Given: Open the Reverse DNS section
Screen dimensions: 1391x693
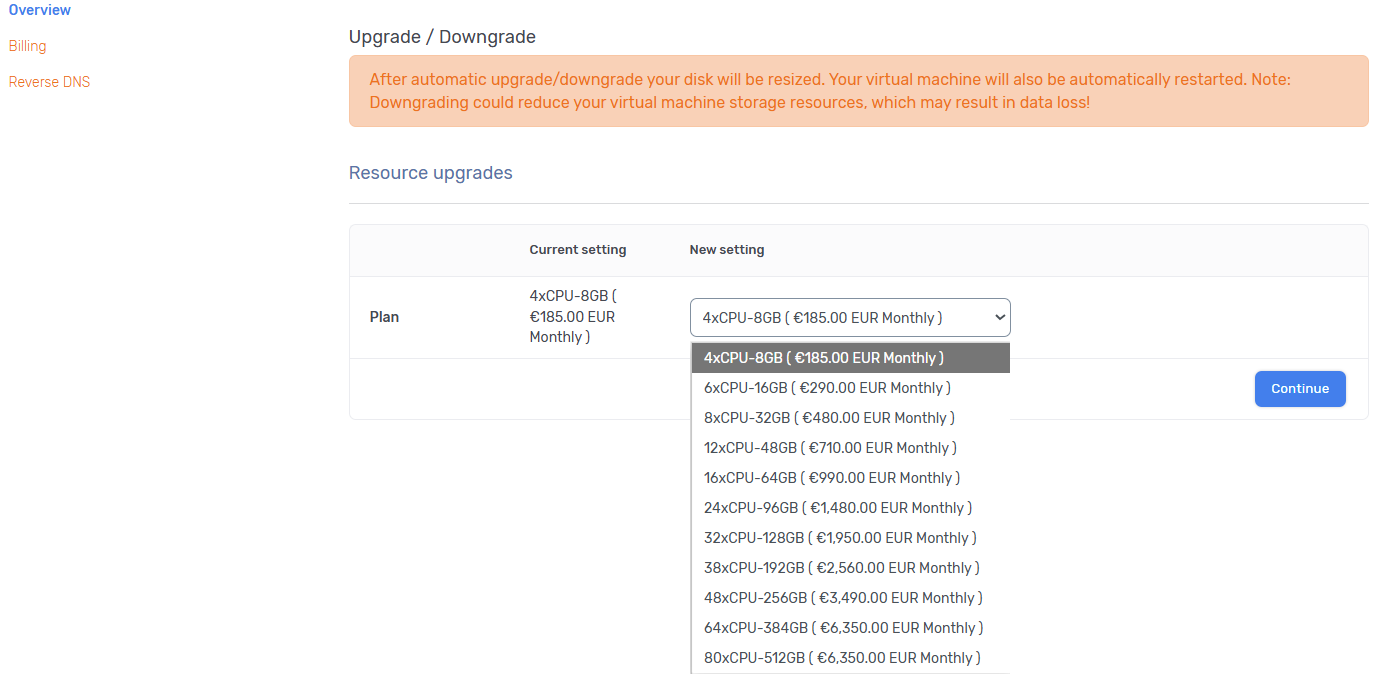Looking at the screenshot, I should [50, 82].
